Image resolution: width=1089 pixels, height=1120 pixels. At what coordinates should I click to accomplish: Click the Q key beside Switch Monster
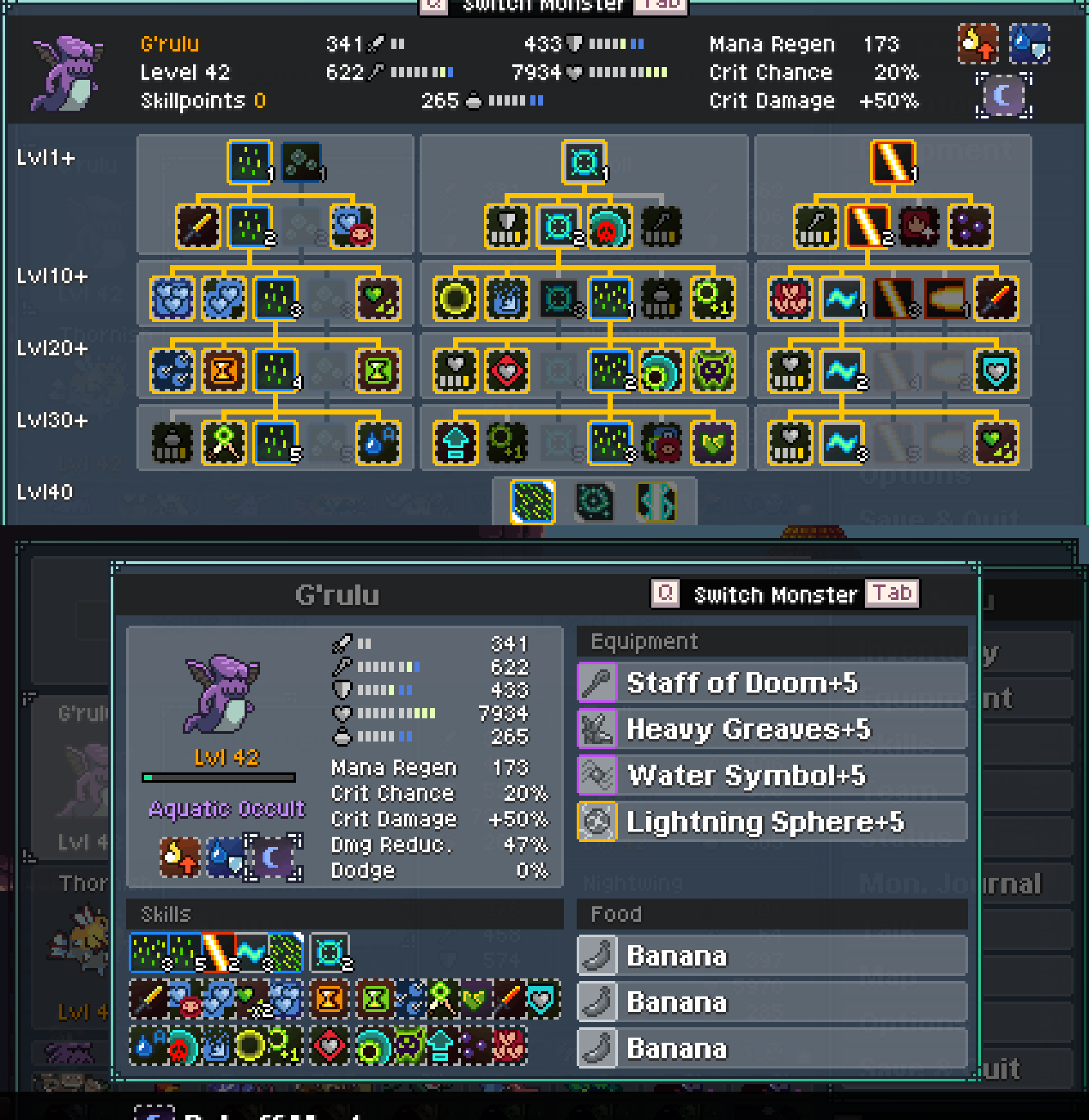click(x=665, y=593)
